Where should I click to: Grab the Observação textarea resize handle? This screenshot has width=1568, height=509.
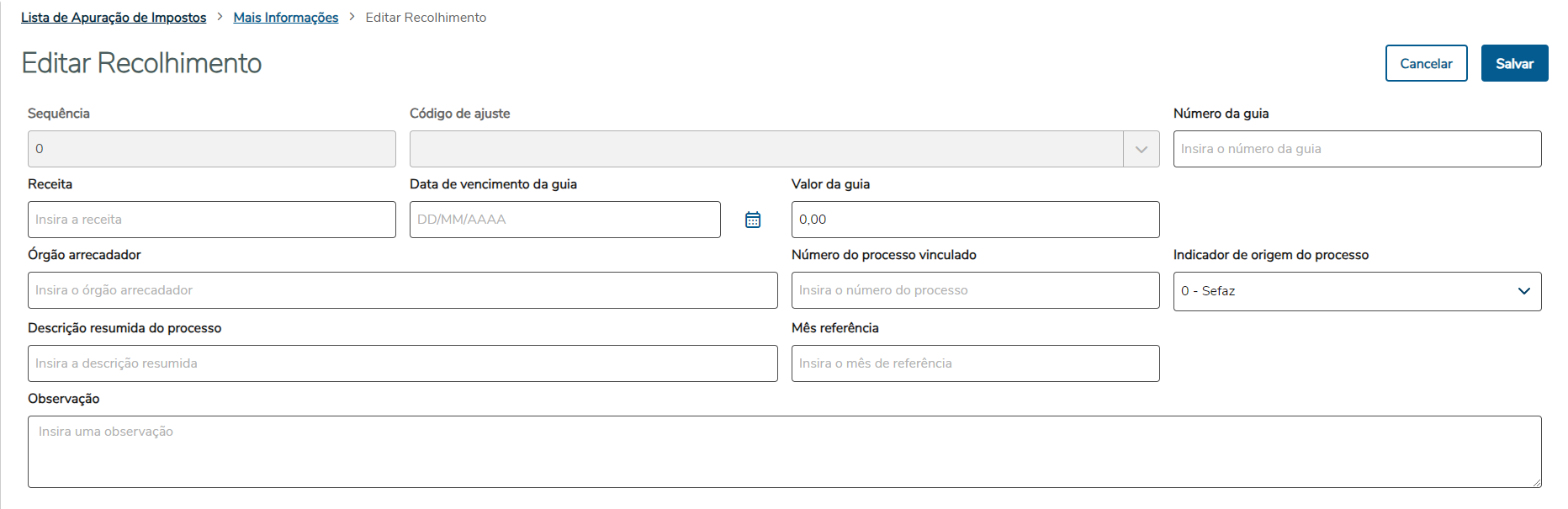[x=1537, y=483]
